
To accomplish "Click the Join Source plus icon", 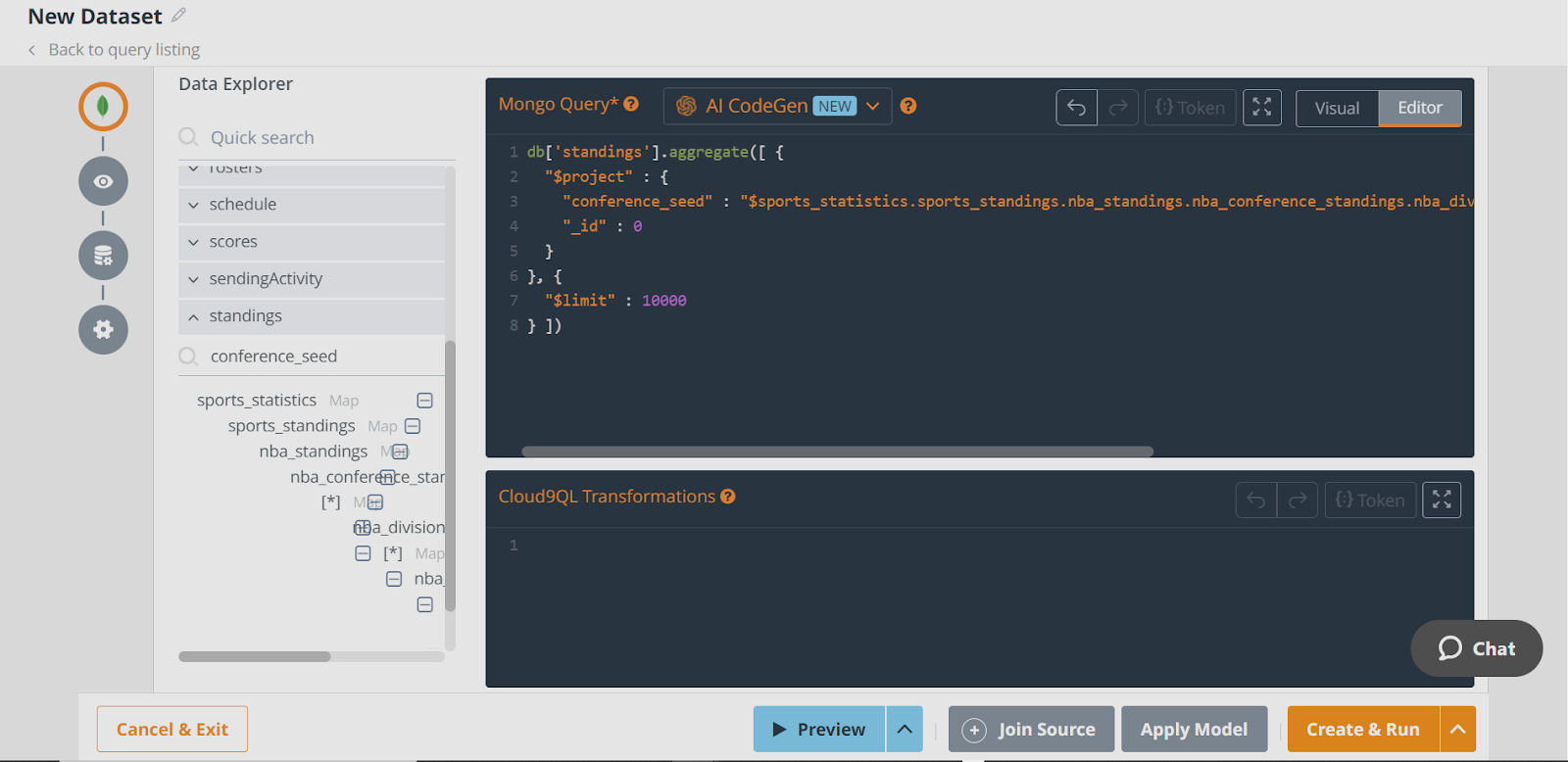I will click(974, 730).
